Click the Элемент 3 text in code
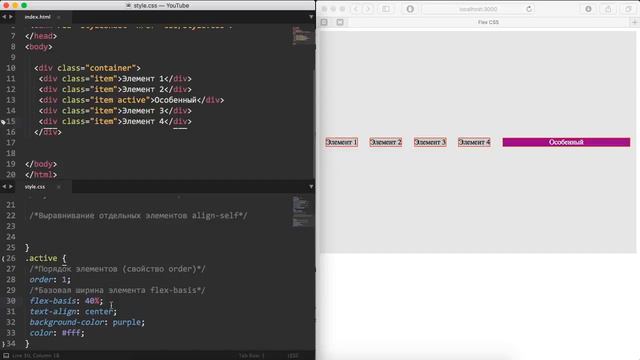 (142, 111)
